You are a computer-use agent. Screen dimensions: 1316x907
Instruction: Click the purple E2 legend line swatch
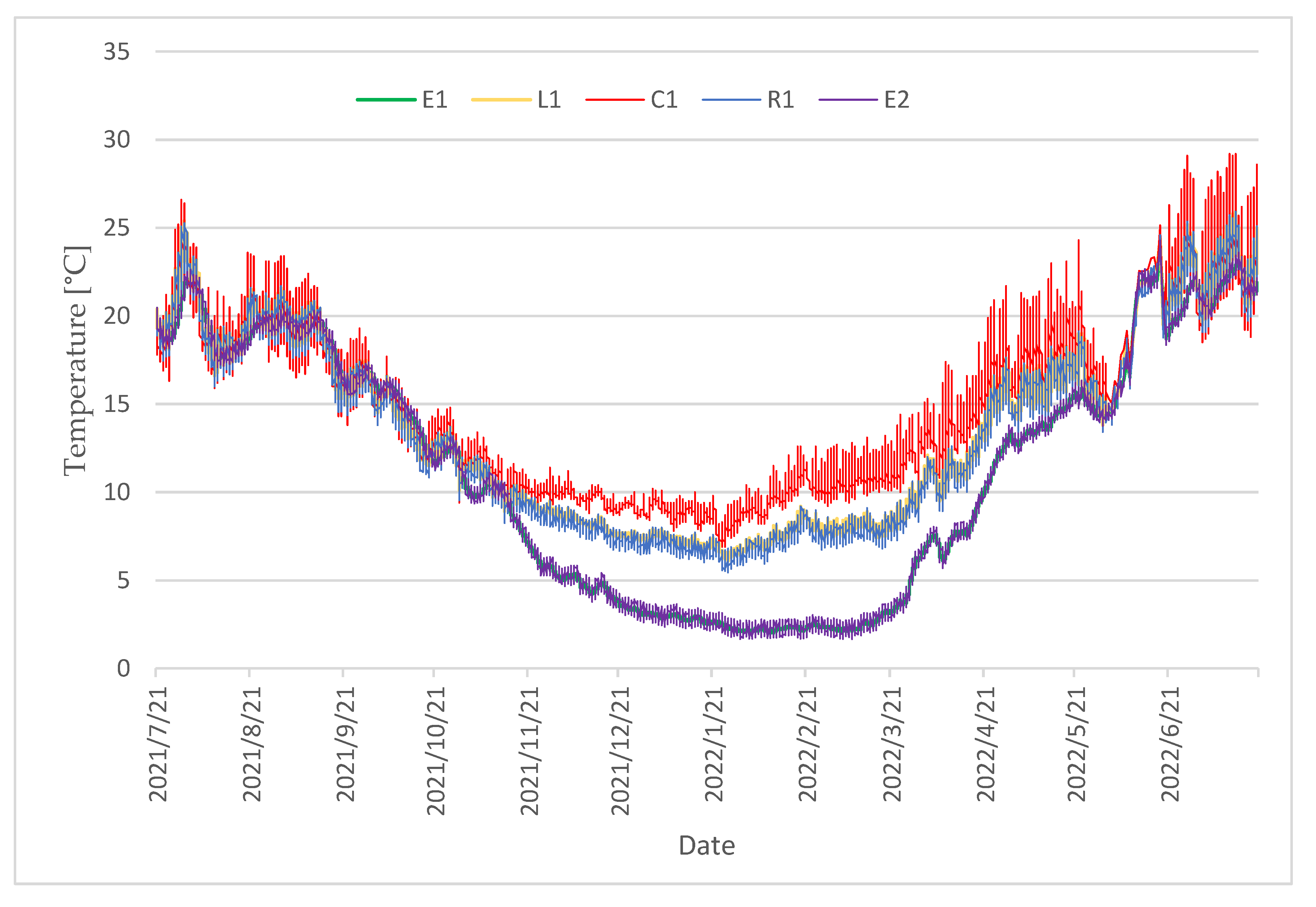[848, 100]
